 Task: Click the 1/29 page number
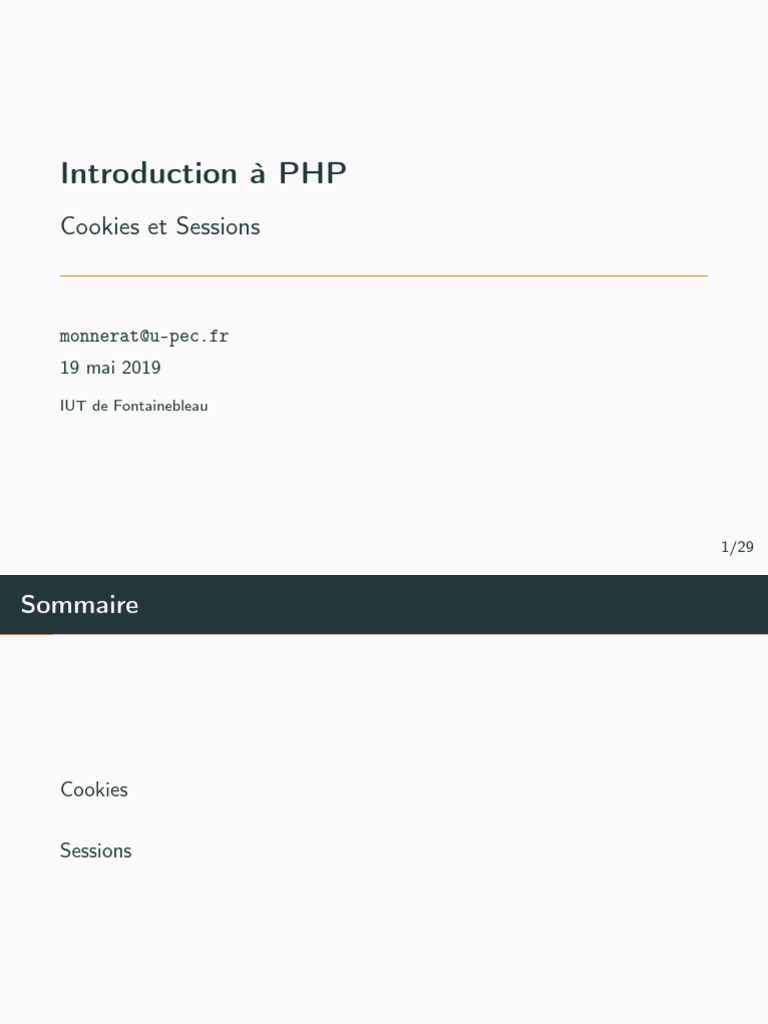(x=737, y=547)
